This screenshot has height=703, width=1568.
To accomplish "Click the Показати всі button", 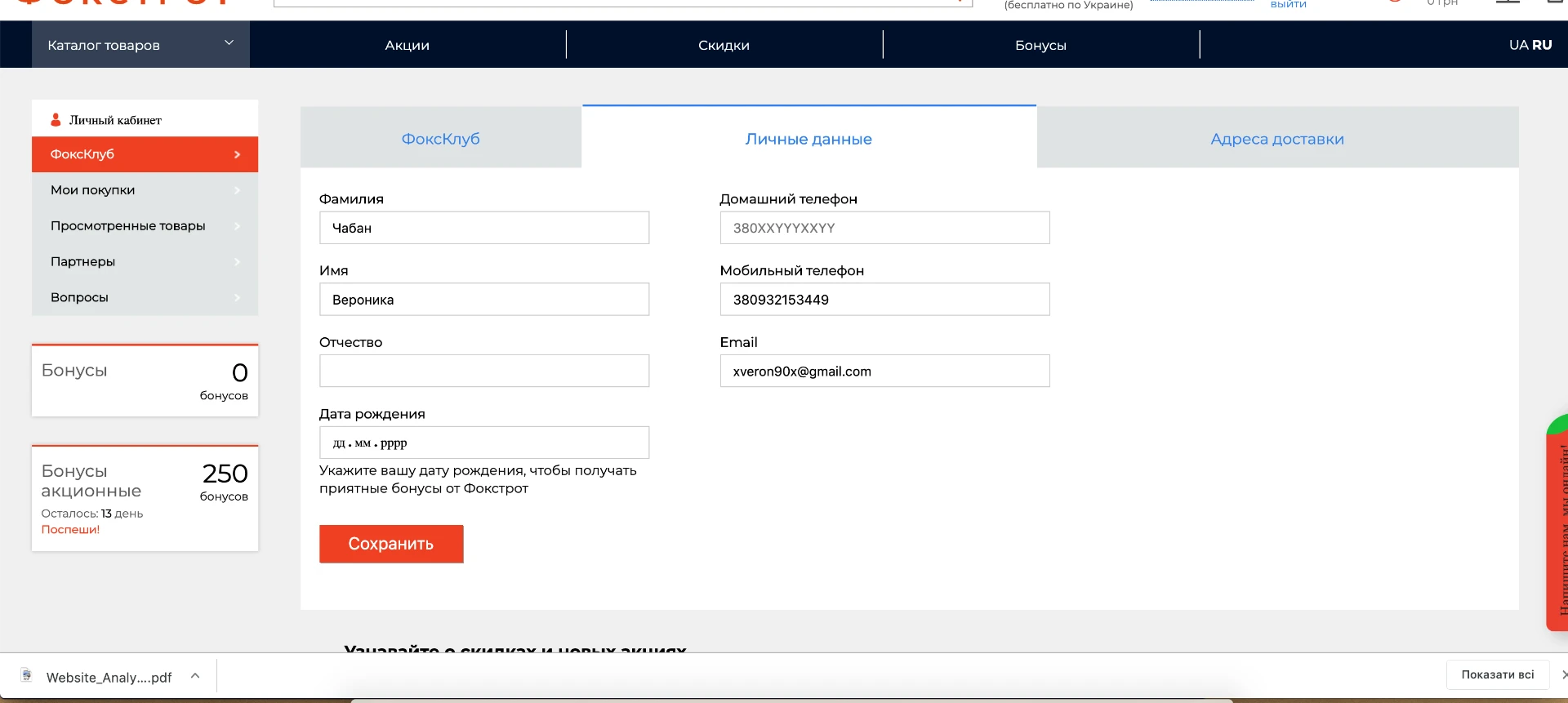I will click(1498, 674).
